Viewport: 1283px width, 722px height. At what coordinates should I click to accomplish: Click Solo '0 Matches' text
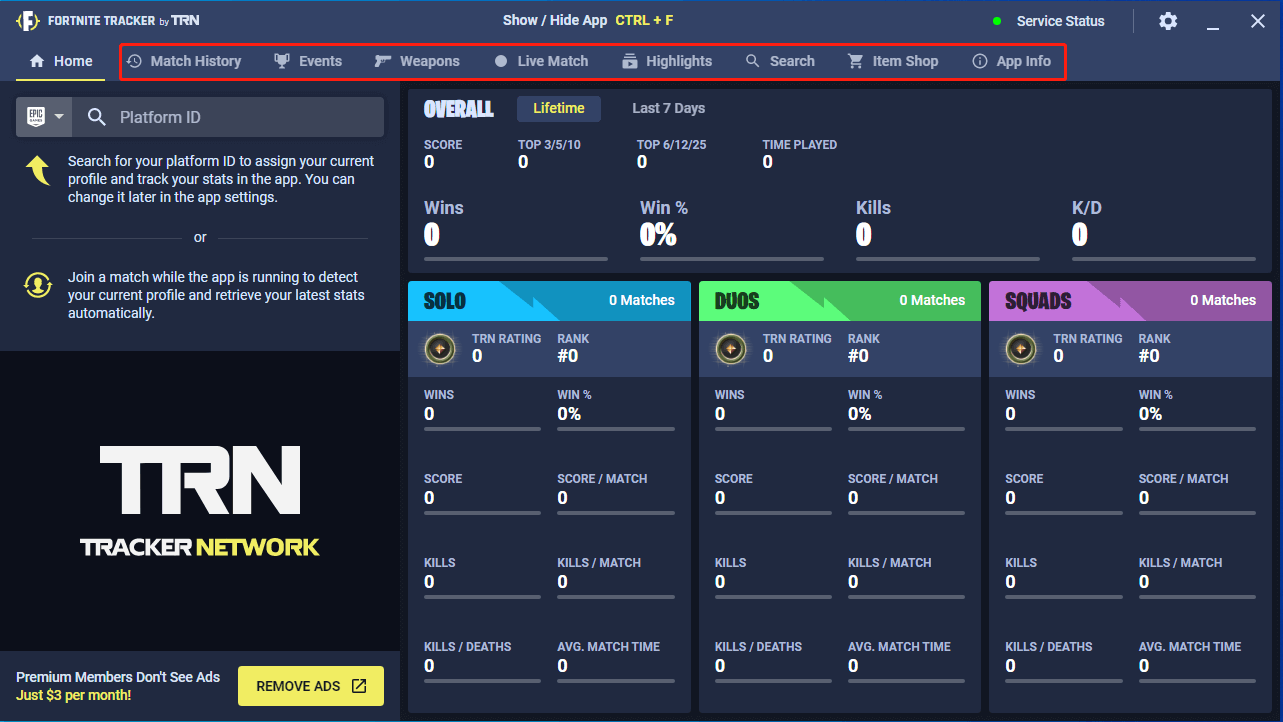tap(642, 300)
